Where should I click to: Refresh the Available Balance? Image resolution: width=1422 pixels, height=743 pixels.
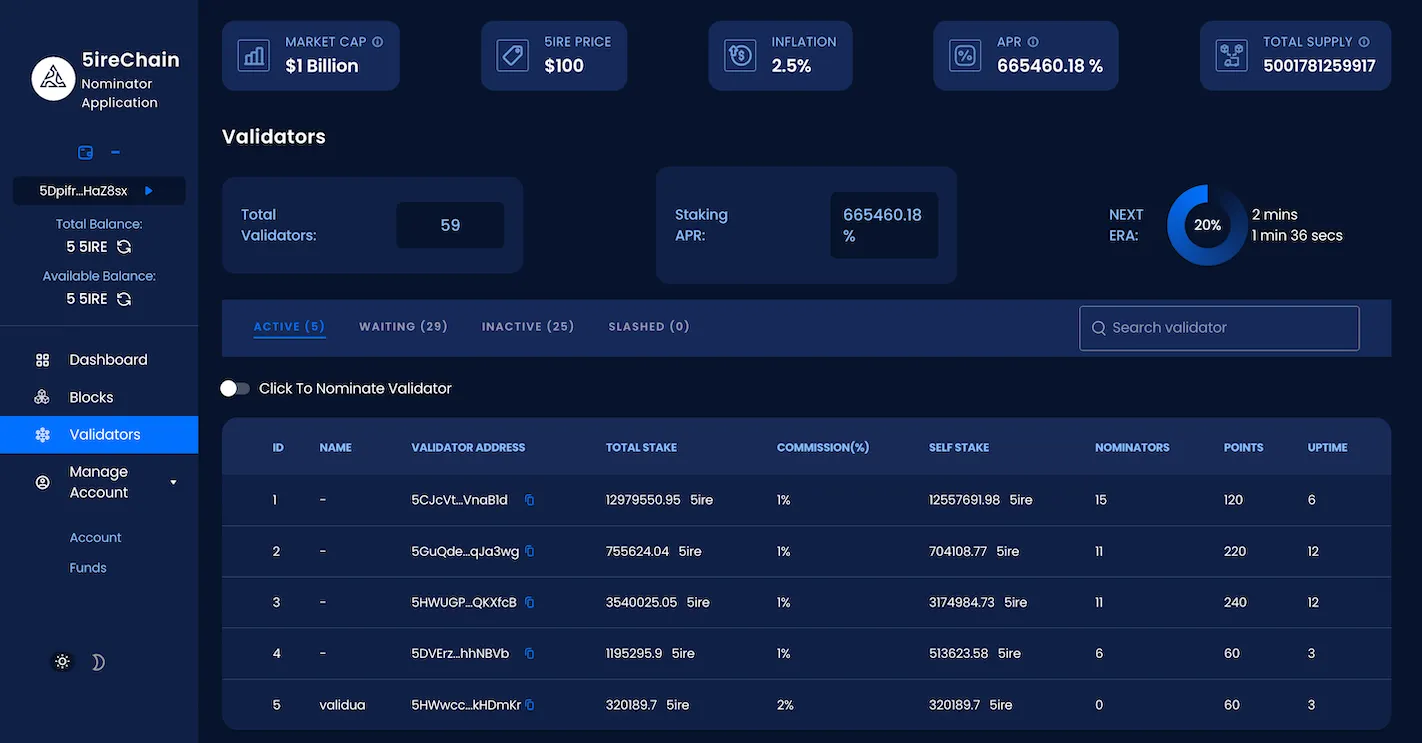pos(124,299)
